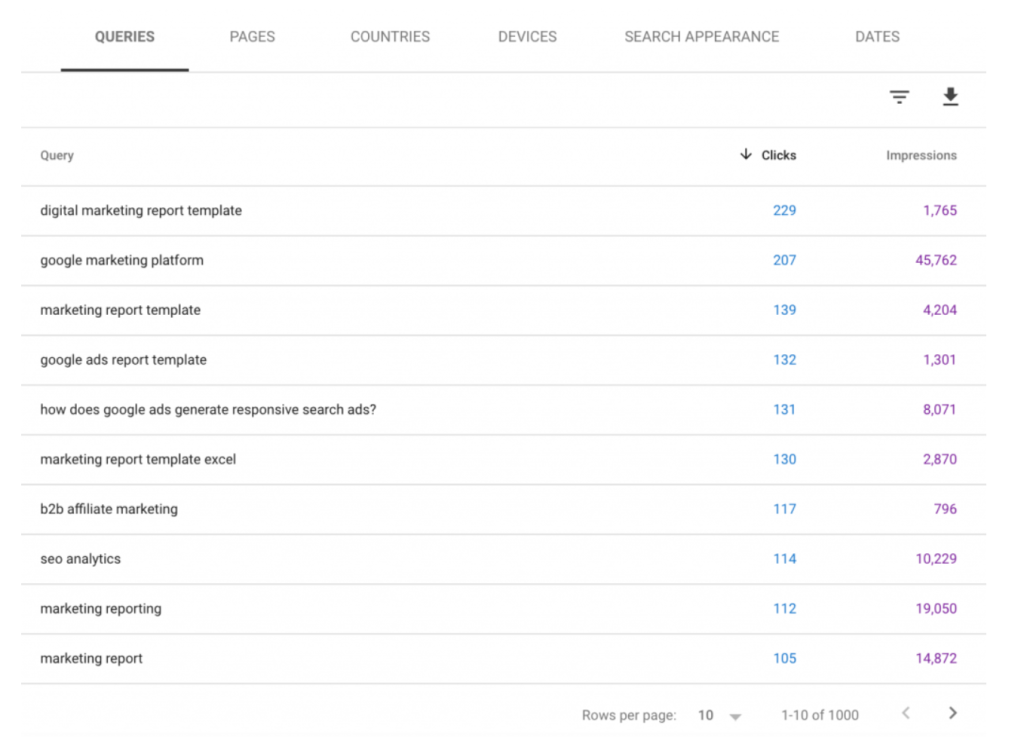Viewport: 1024px width, 743px height.
Task: Click the '1-10 of 1000' pagination text
Action: click(x=820, y=716)
